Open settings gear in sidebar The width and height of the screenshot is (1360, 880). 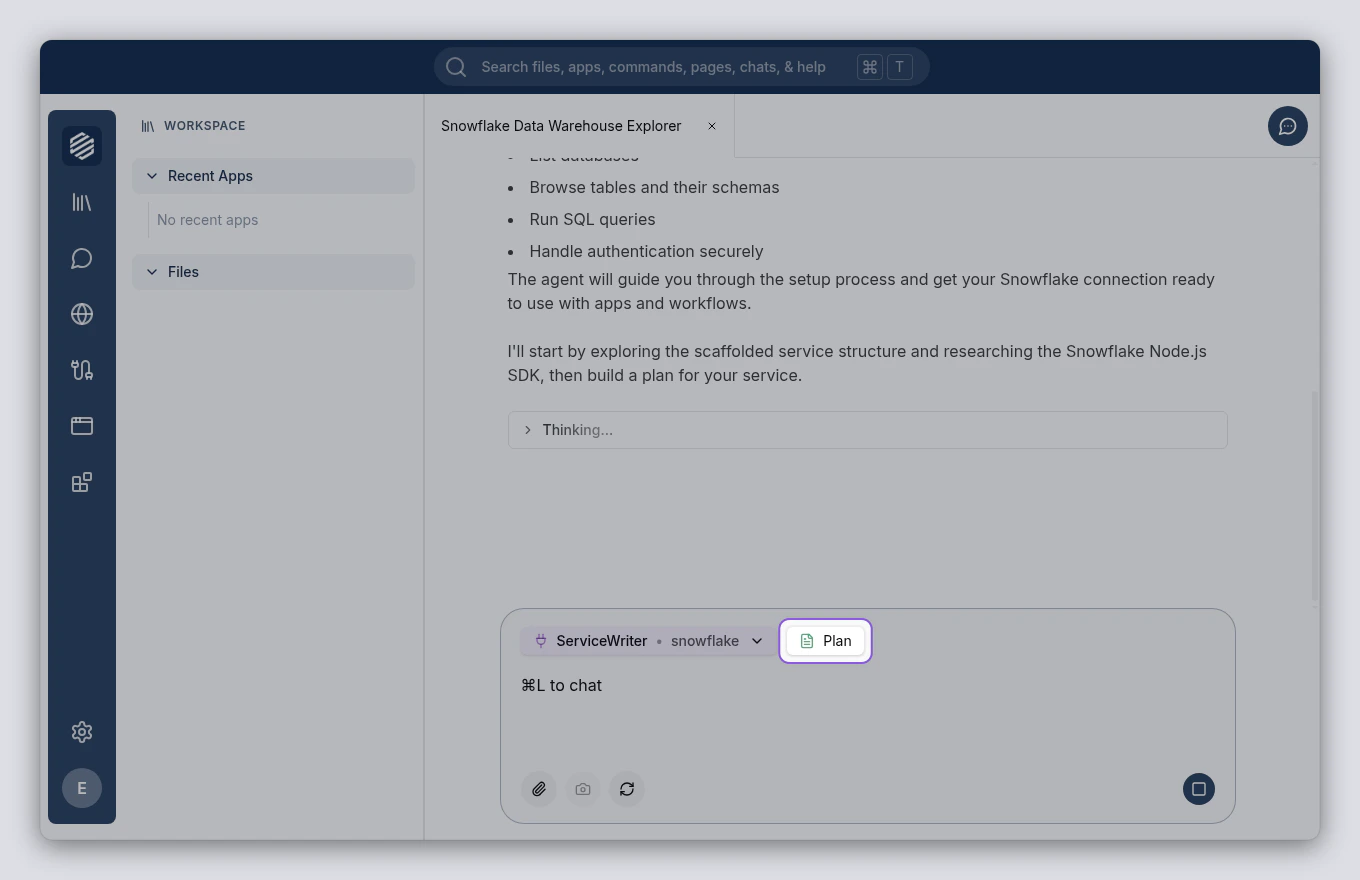click(82, 732)
